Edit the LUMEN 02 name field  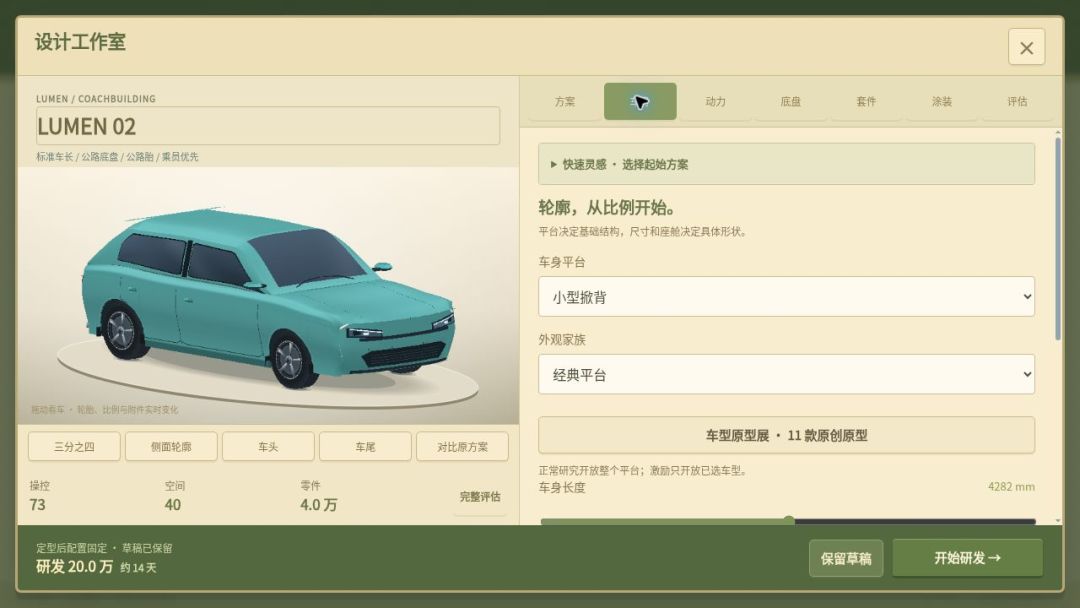(268, 126)
